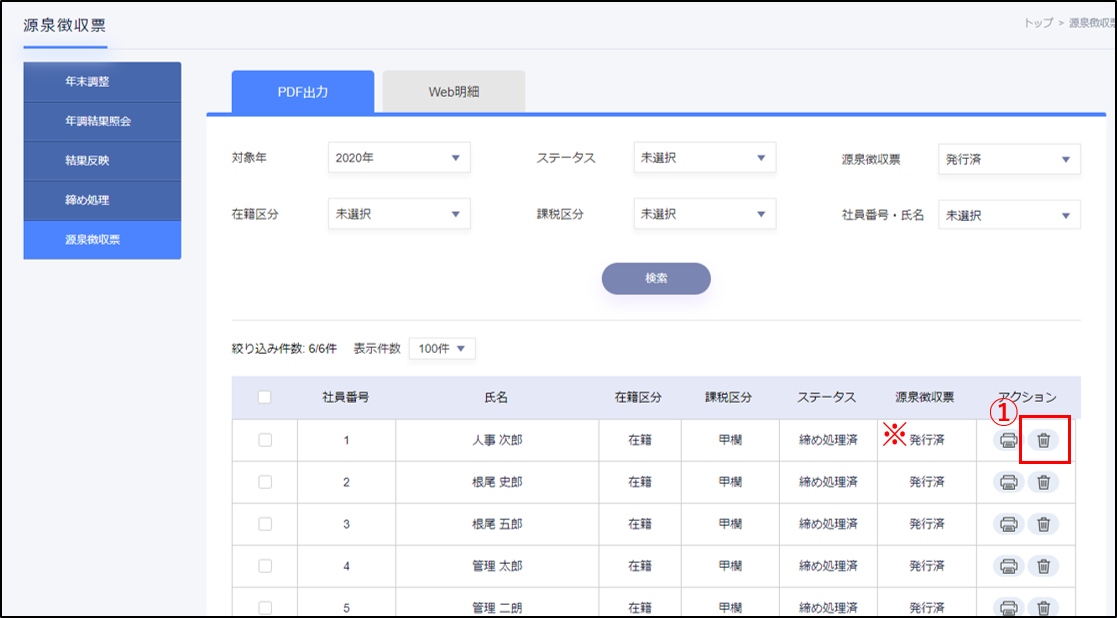The height and width of the screenshot is (618, 1117).
Task: Select the checkbox for employee number 3
Action: [x=264, y=524]
